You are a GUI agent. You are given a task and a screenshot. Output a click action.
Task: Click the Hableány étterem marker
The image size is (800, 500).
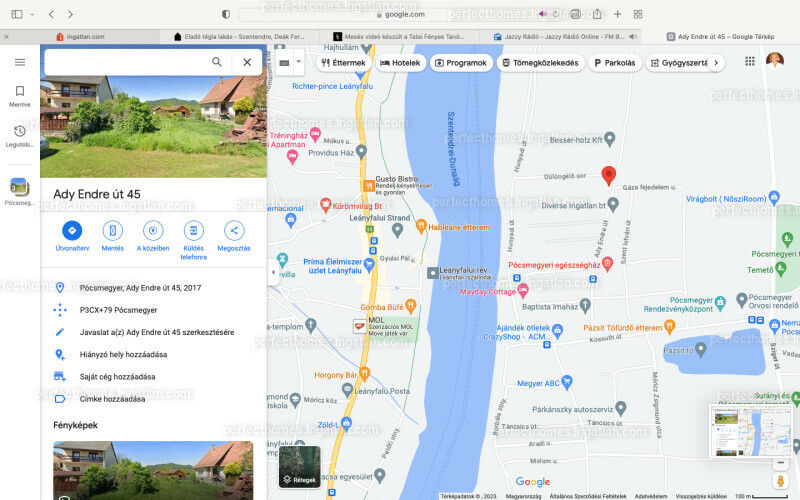point(421,226)
